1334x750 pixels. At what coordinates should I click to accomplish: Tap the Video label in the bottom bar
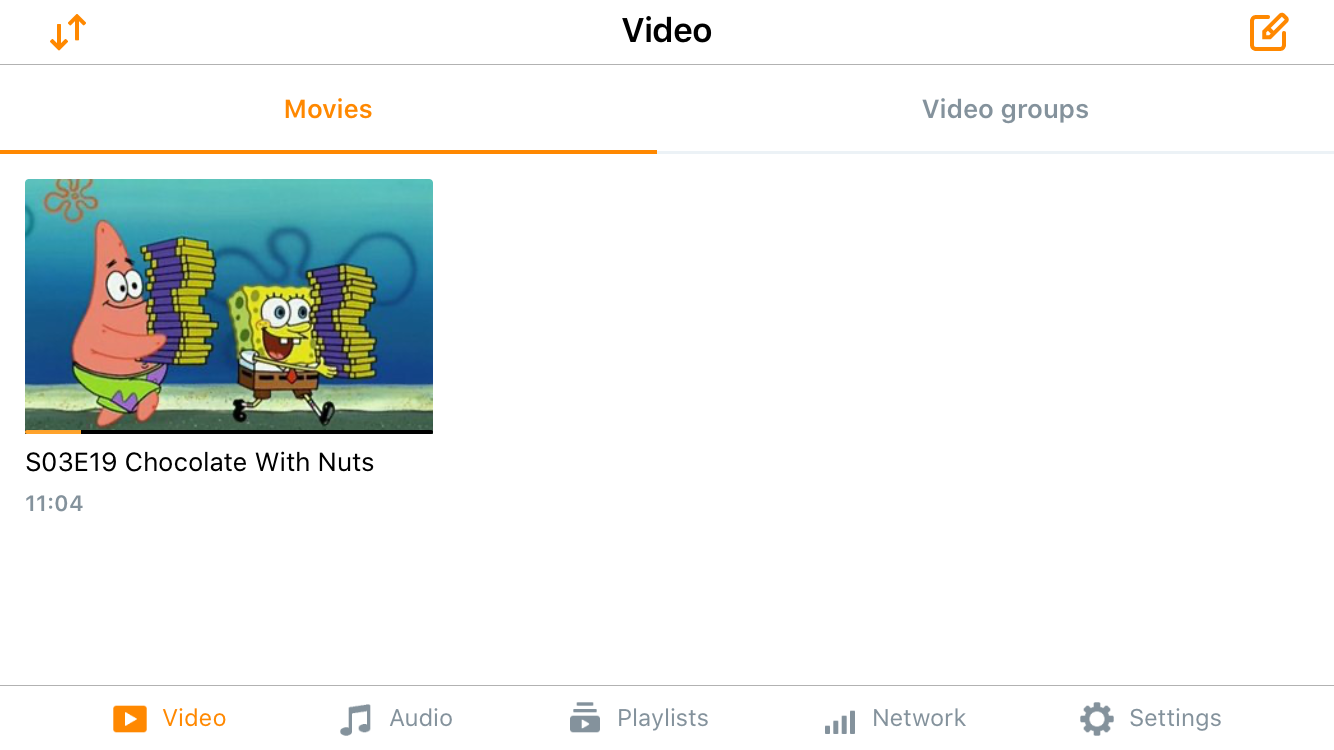tap(194, 718)
